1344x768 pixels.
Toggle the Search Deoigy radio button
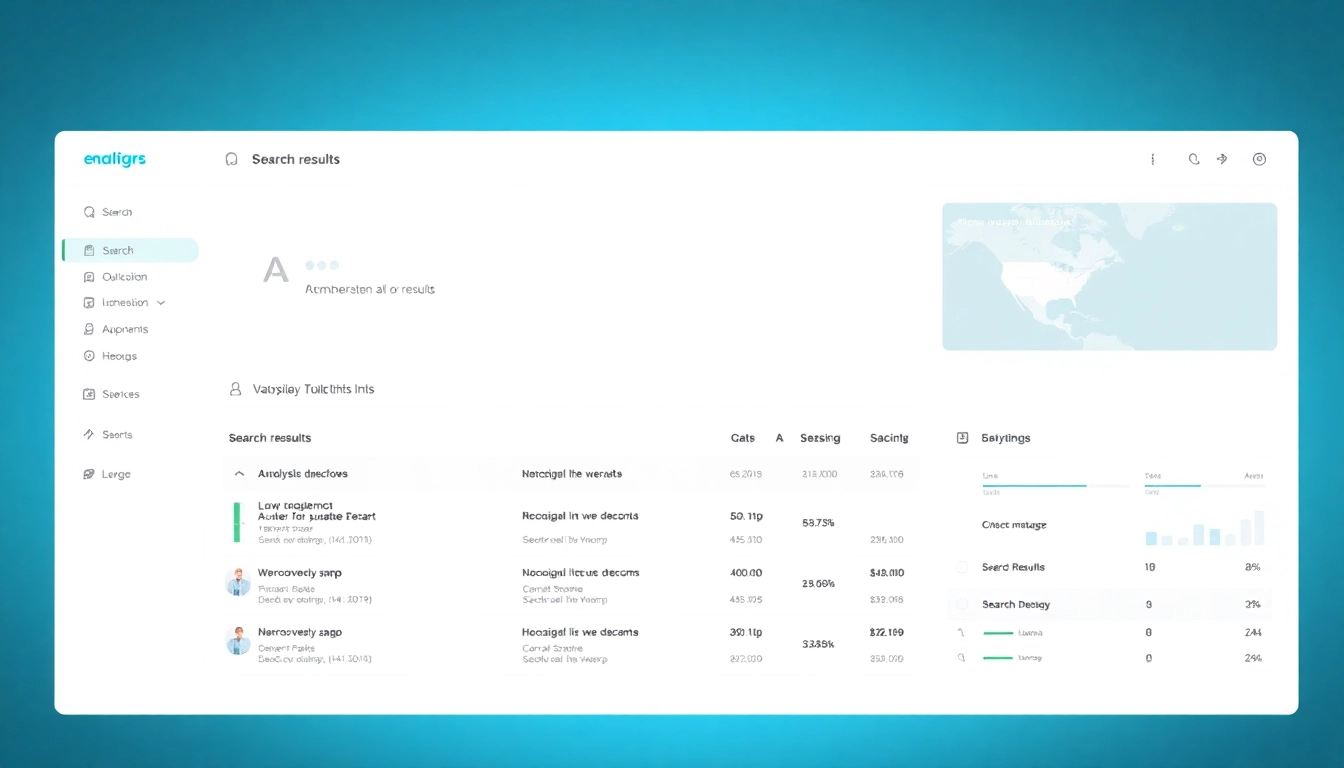(962, 604)
